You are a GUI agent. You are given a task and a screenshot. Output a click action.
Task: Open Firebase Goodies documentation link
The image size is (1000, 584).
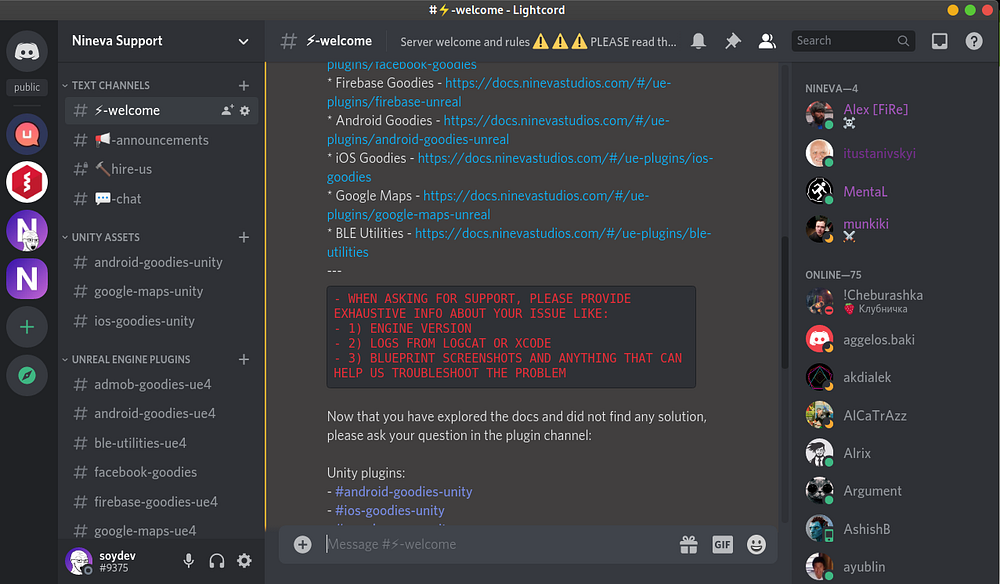pos(499,92)
